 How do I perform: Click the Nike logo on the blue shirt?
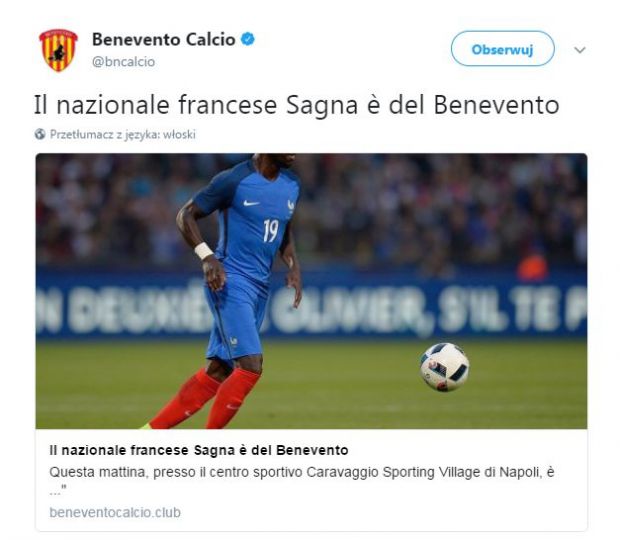point(251,203)
